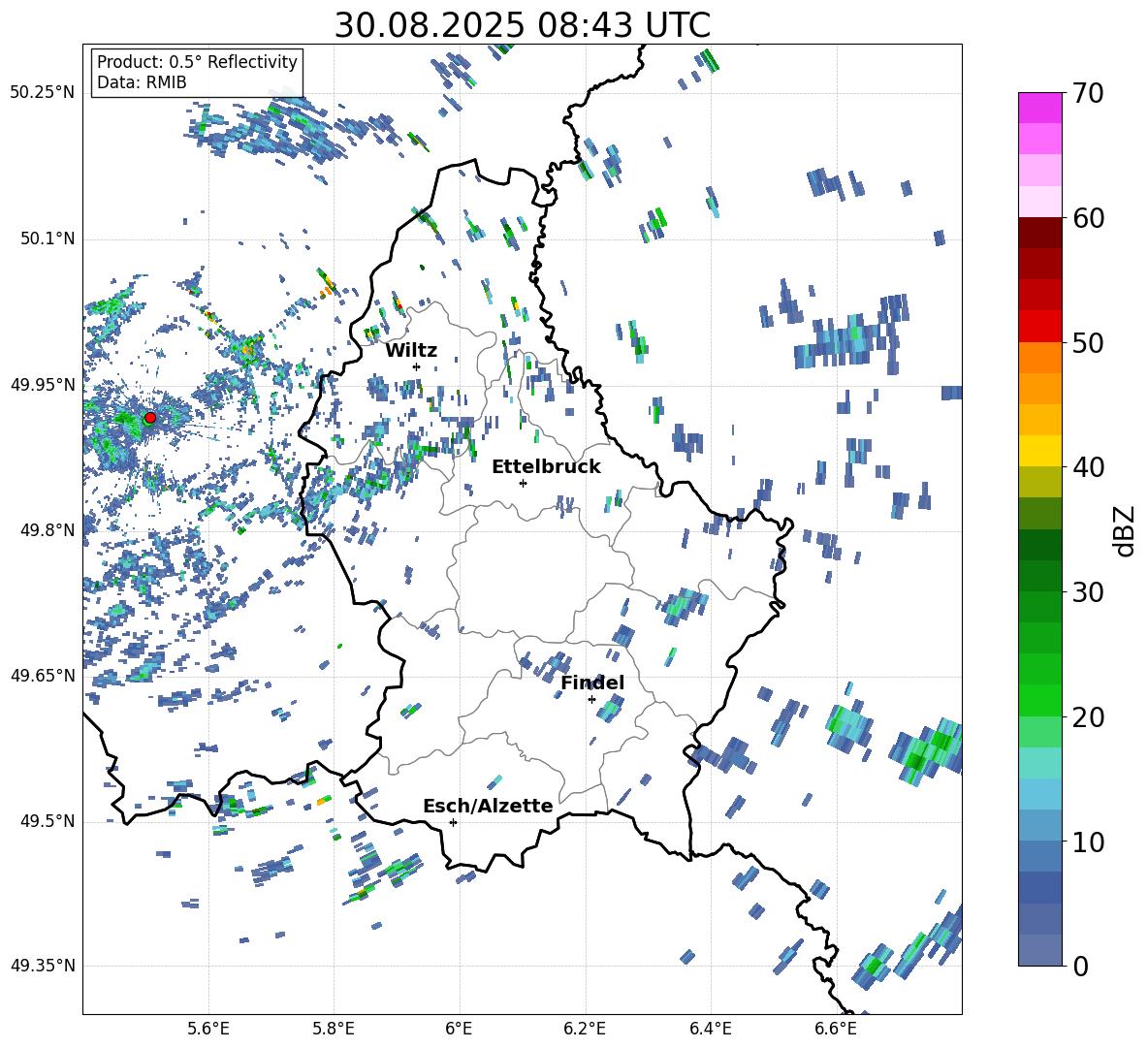The height and width of the screenshot is (1048, 1148).
Task: Click the cross marker below Ettelbruck
Action: pos(523,483)
